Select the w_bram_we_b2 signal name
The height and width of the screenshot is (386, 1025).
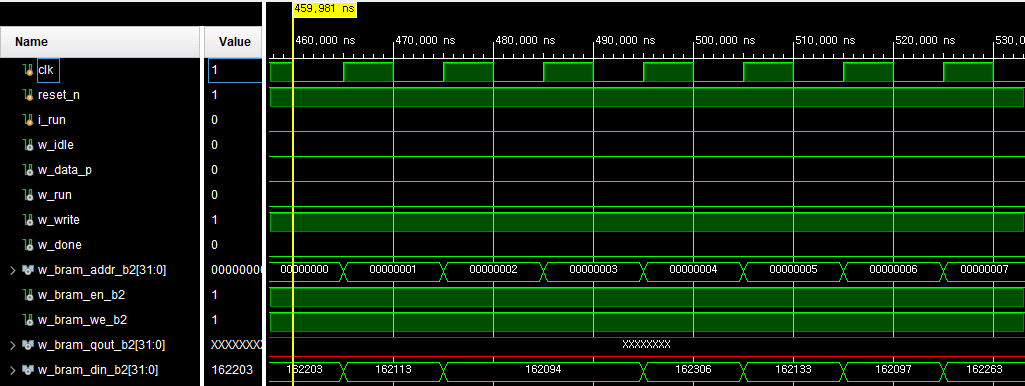pos(82,320)
